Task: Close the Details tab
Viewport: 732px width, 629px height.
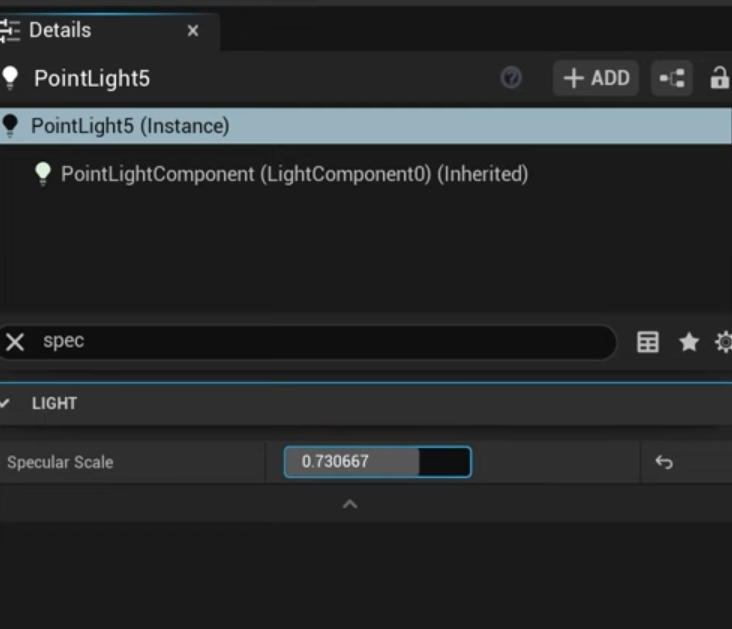Action: 193,31
